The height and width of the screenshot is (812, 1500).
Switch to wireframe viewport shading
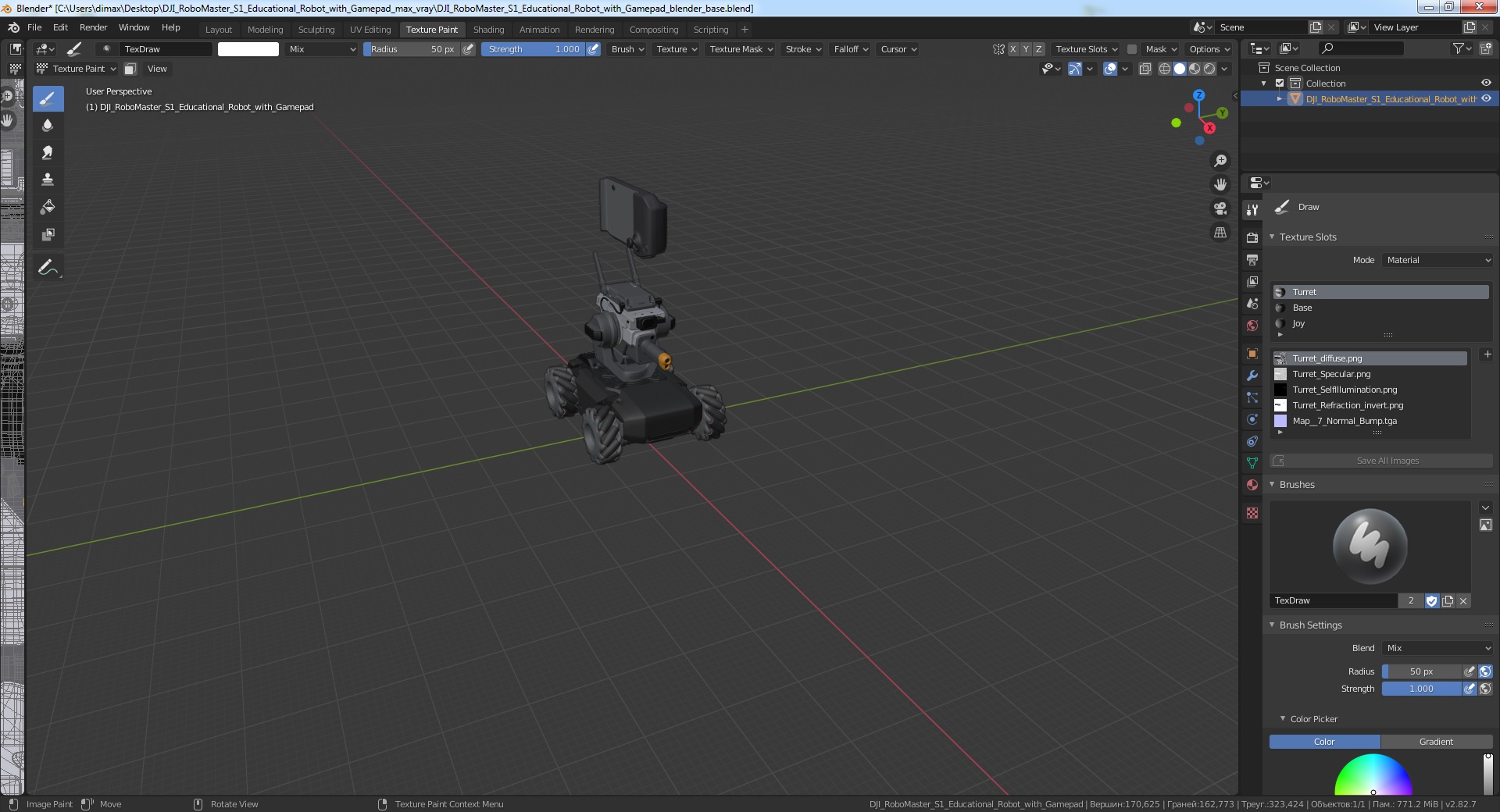pyautogui.click(x=1164, y=69)
